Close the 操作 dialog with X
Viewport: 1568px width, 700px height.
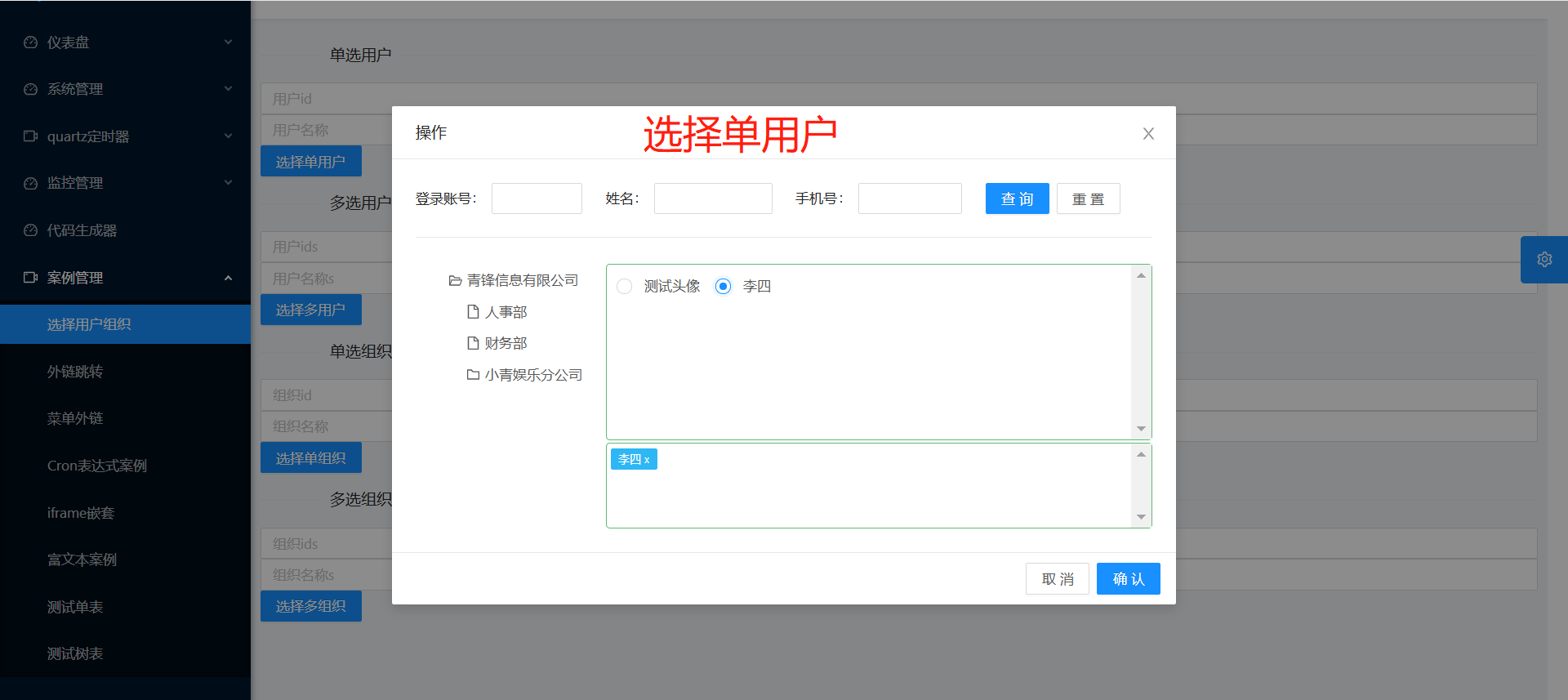1148,133
